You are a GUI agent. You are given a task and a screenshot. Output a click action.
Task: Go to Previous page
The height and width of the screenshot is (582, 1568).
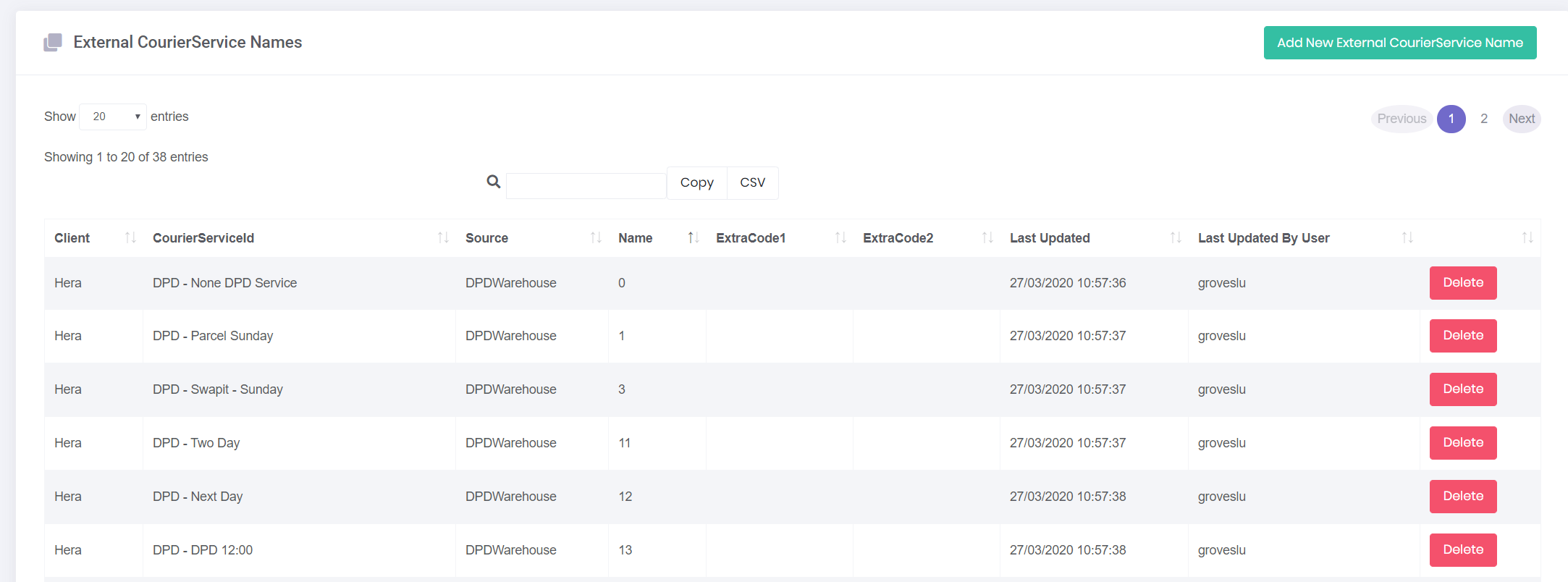1401,119
